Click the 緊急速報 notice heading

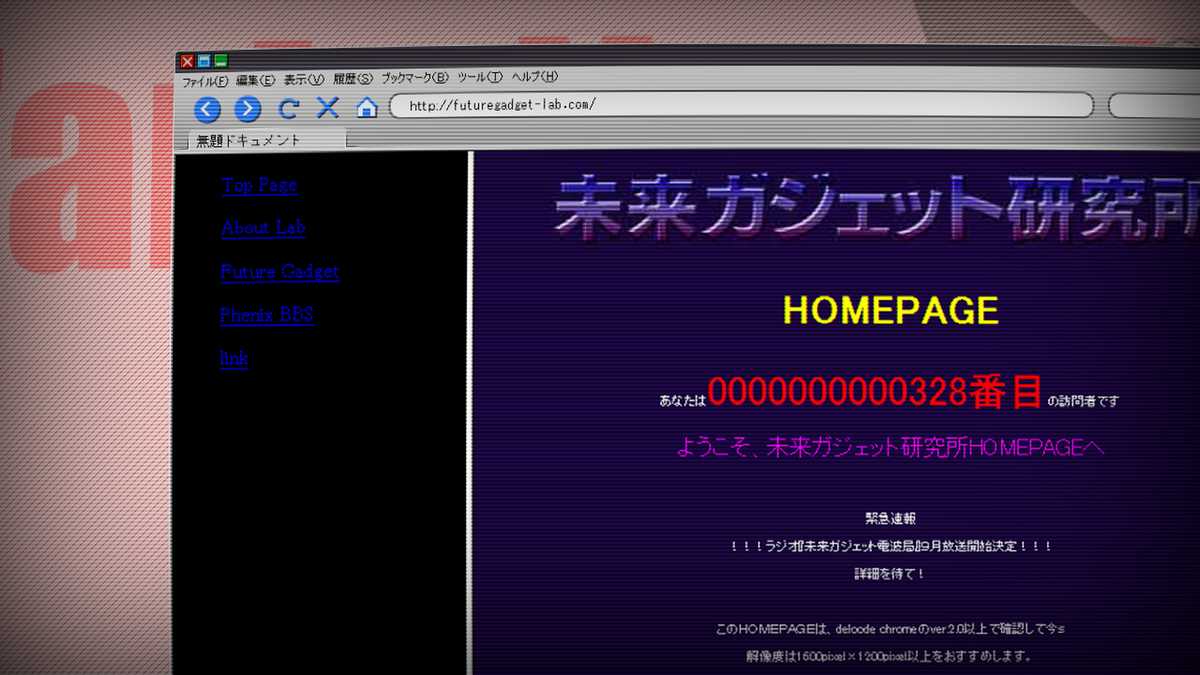(x=890, y=518)
